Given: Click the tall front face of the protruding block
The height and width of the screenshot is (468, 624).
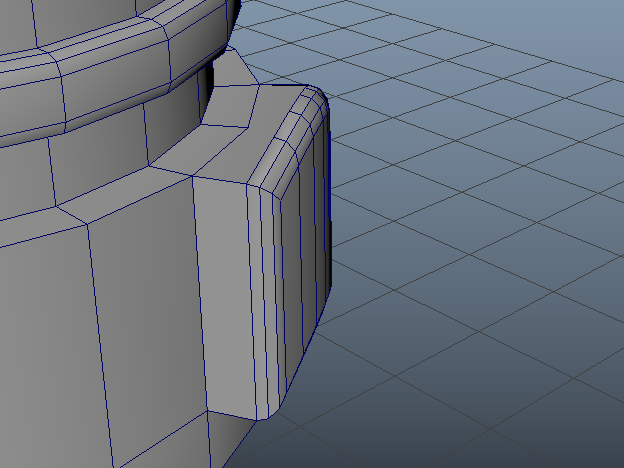Looking at the screenshot, I should (x=225, y=296).
